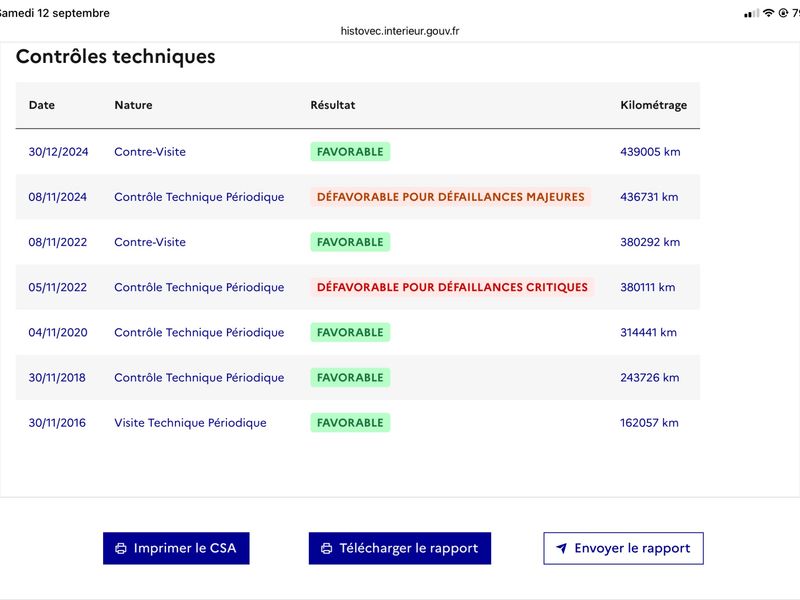Click the Visite Technique Périodique entry
Image resolution: width=800 pixels, height=600 pixels.
[x=190, y=423]
